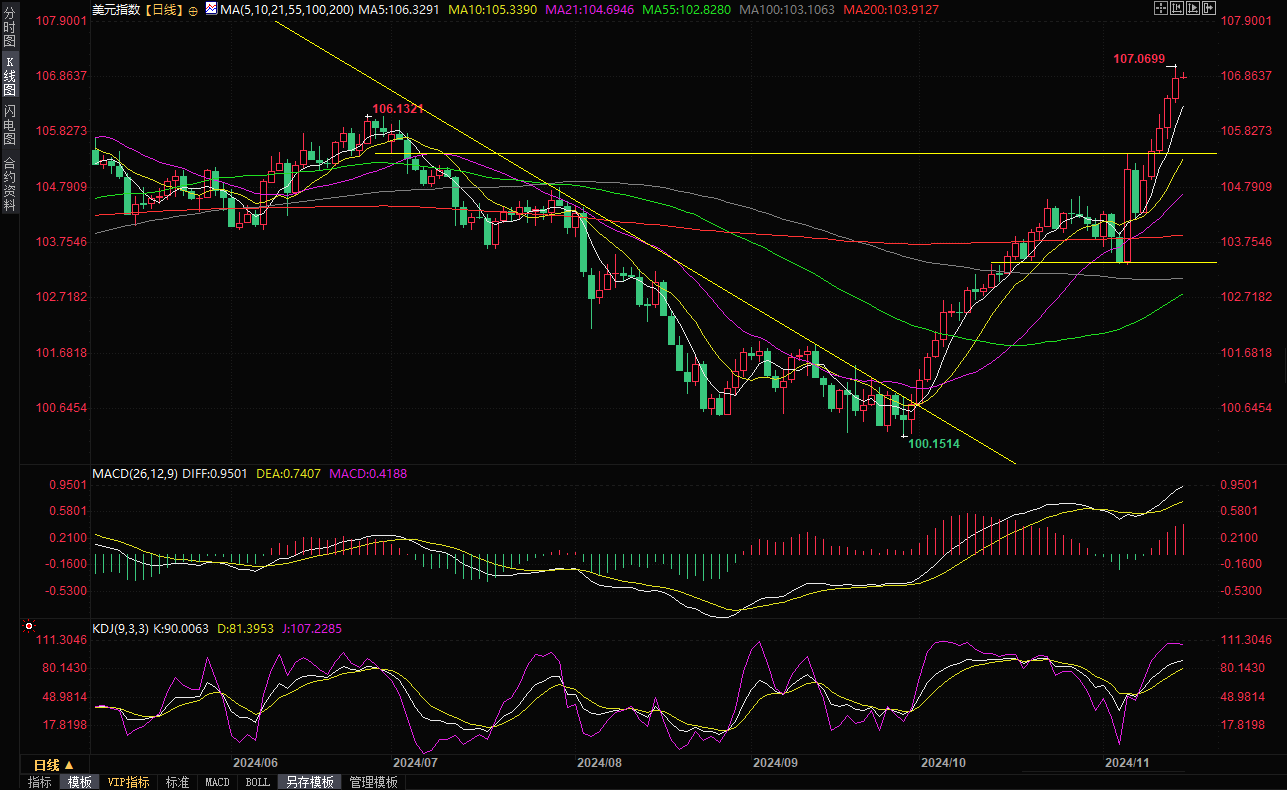Click the shrink chart range icon
Viewport: 1287px width, 790px height.
(x=1177, y=9)
